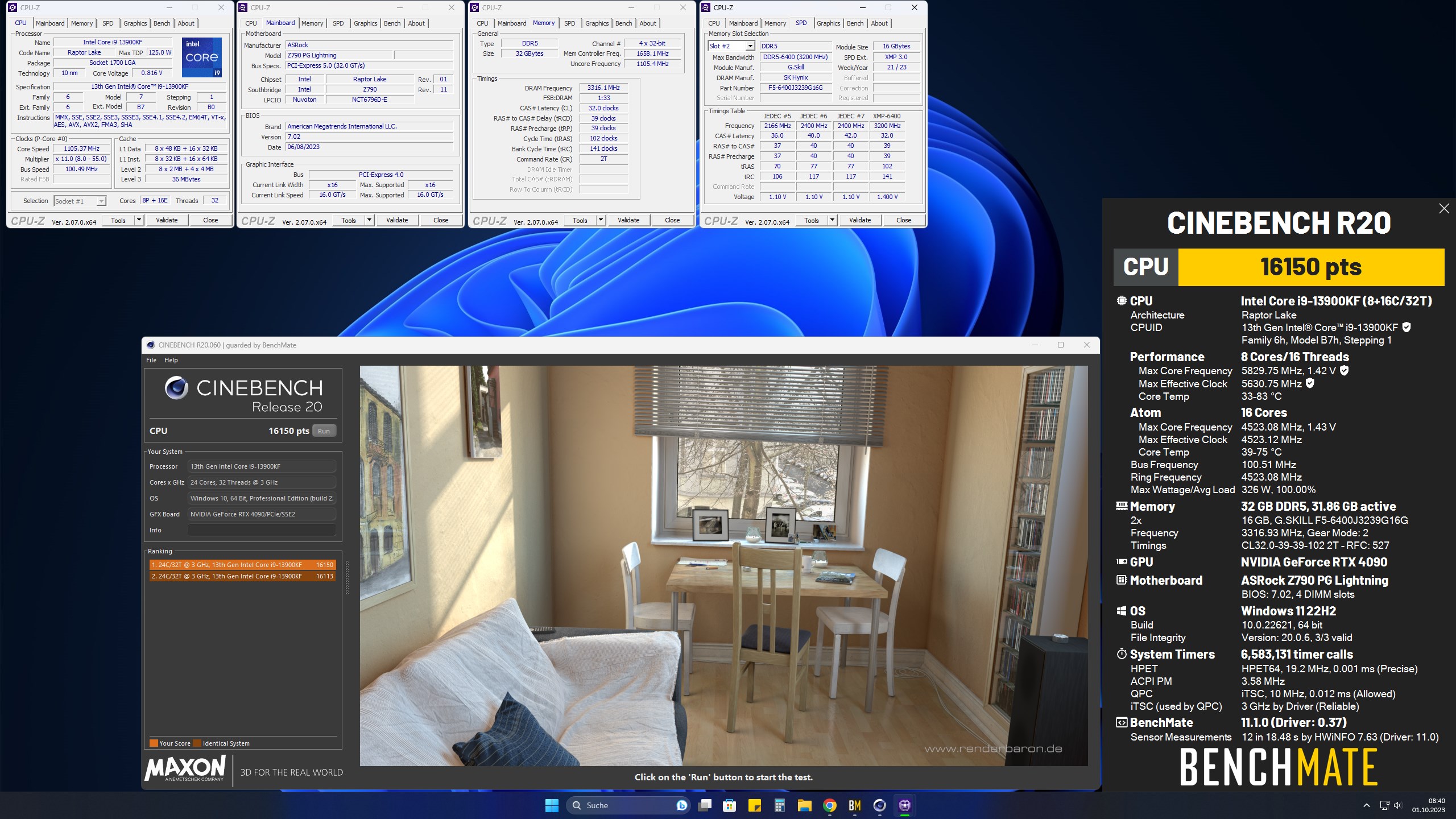This screenshot has height=819, width=1456.
Task: Open the Socket #1 selection dropdown
Action: tap(101, 201)
